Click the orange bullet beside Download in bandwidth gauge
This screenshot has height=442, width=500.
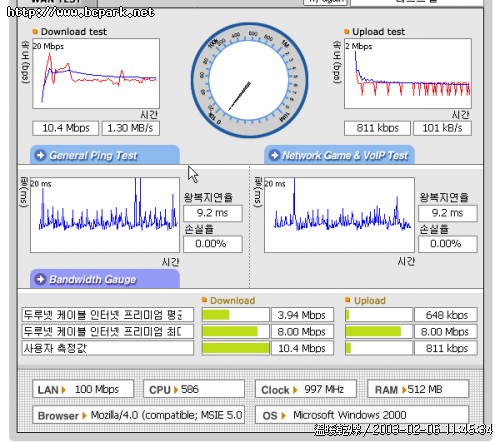tap(204, 300)
